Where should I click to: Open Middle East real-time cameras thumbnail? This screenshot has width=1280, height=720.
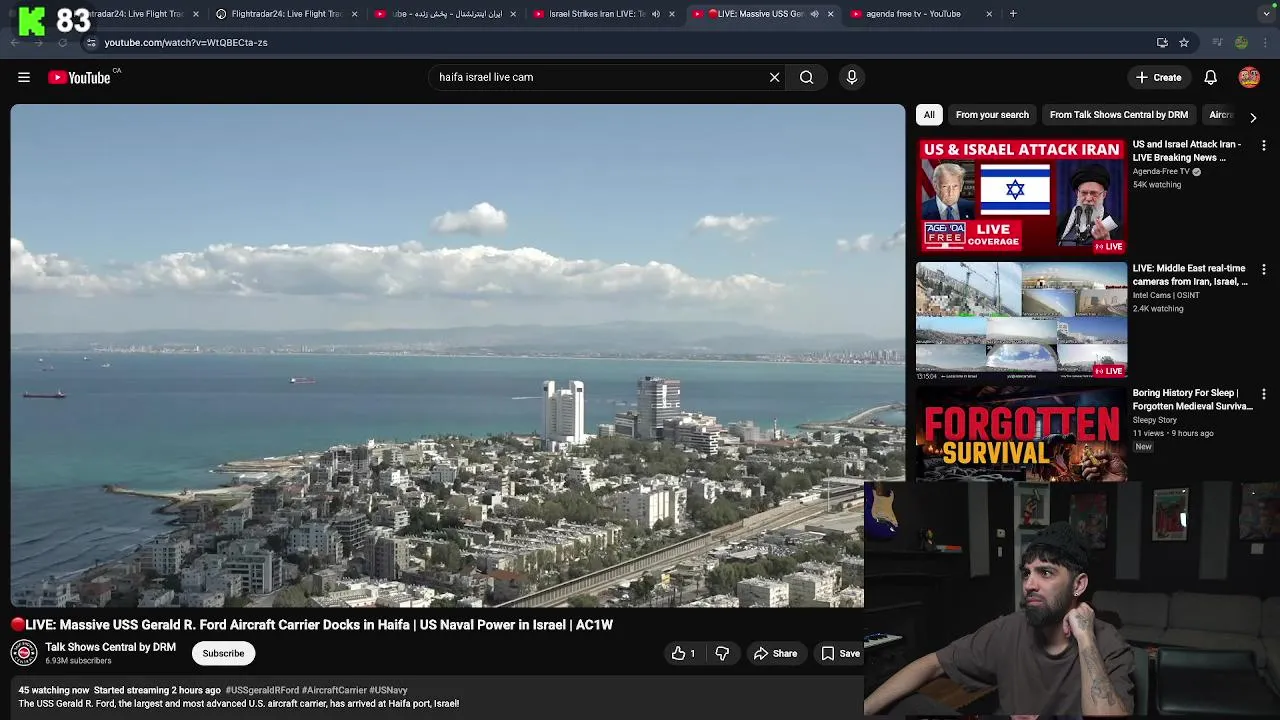pyautogui.click(x=1021, y=320)
